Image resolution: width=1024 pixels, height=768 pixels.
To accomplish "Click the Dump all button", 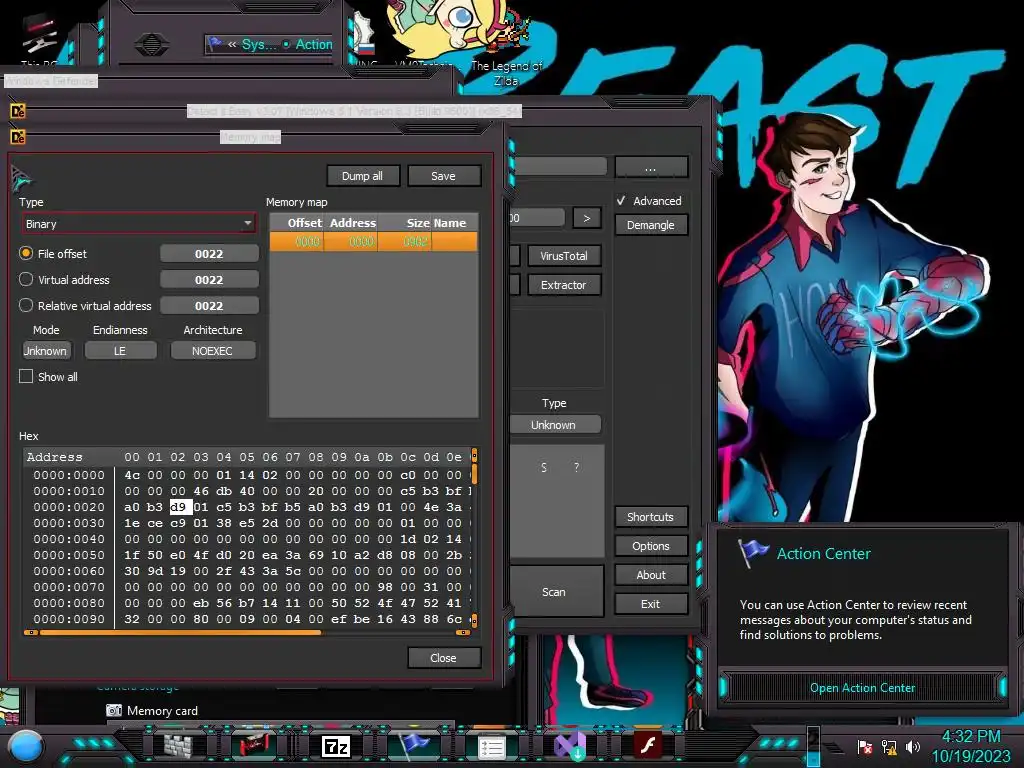I will (362, 176).
